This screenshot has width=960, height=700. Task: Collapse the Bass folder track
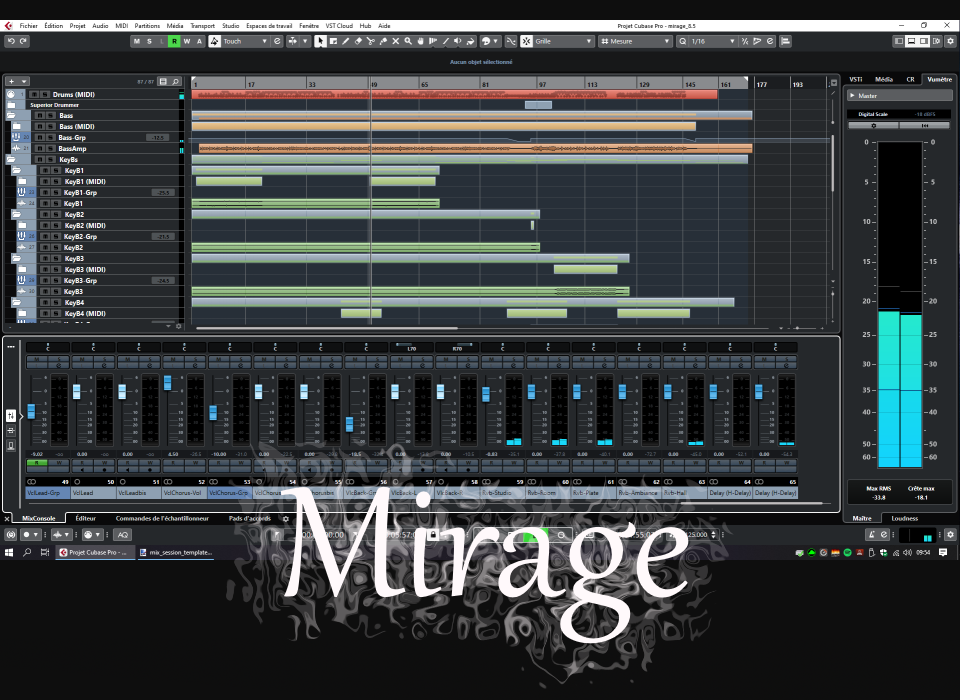(x=11, y=115)
